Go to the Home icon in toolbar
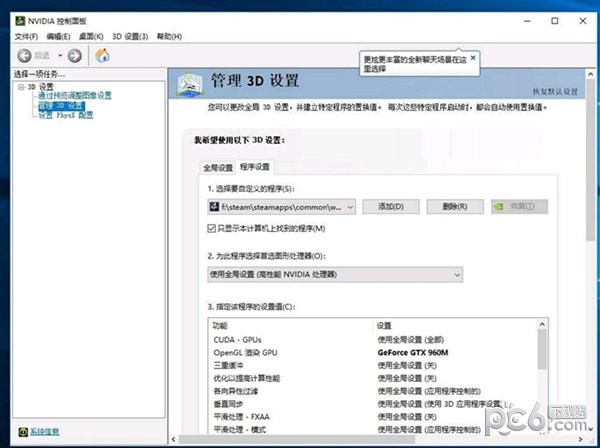 pyautogui.click(x=102, y=55)
